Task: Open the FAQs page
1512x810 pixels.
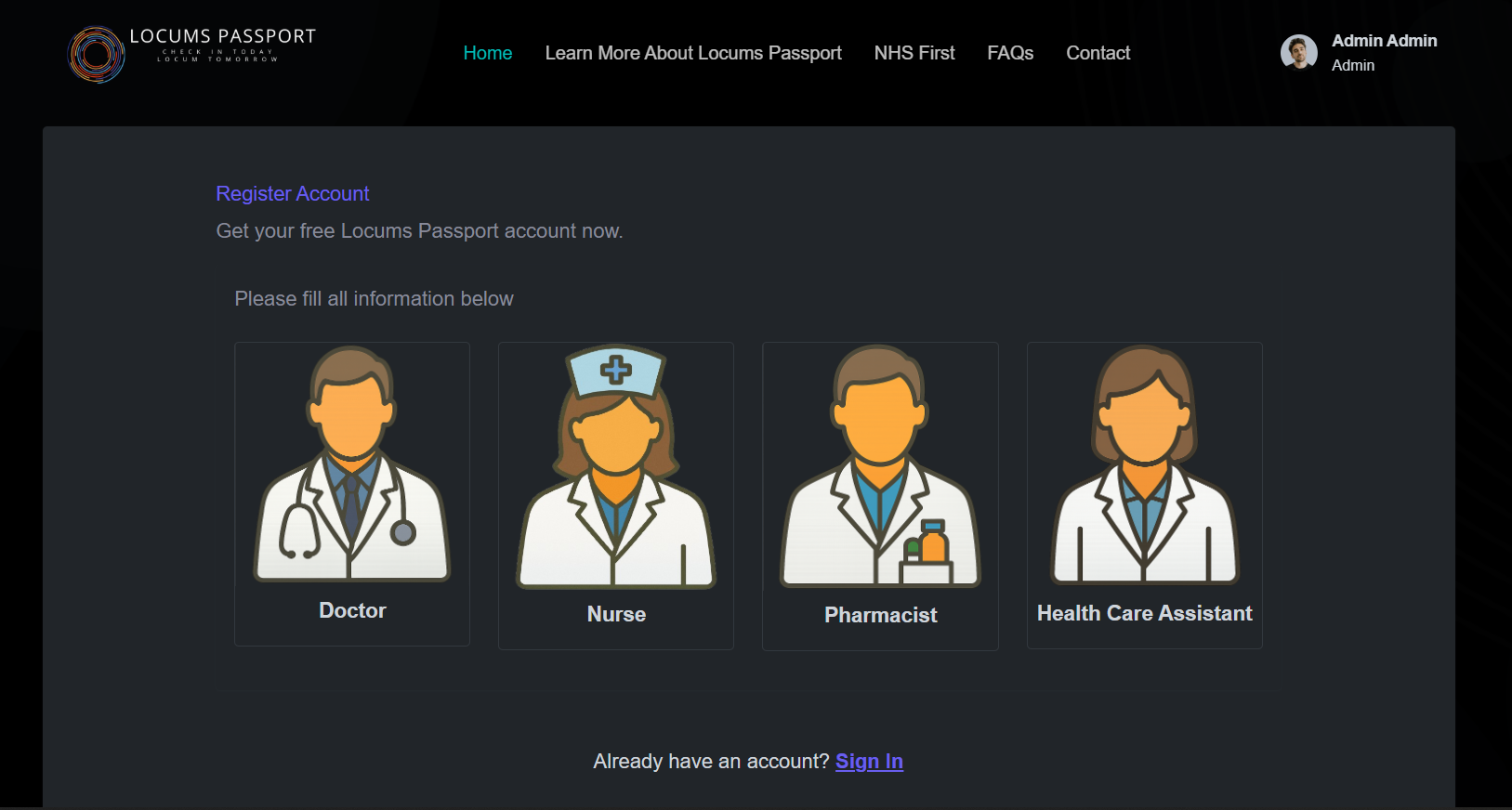Action: click(x=1010, y=53)
